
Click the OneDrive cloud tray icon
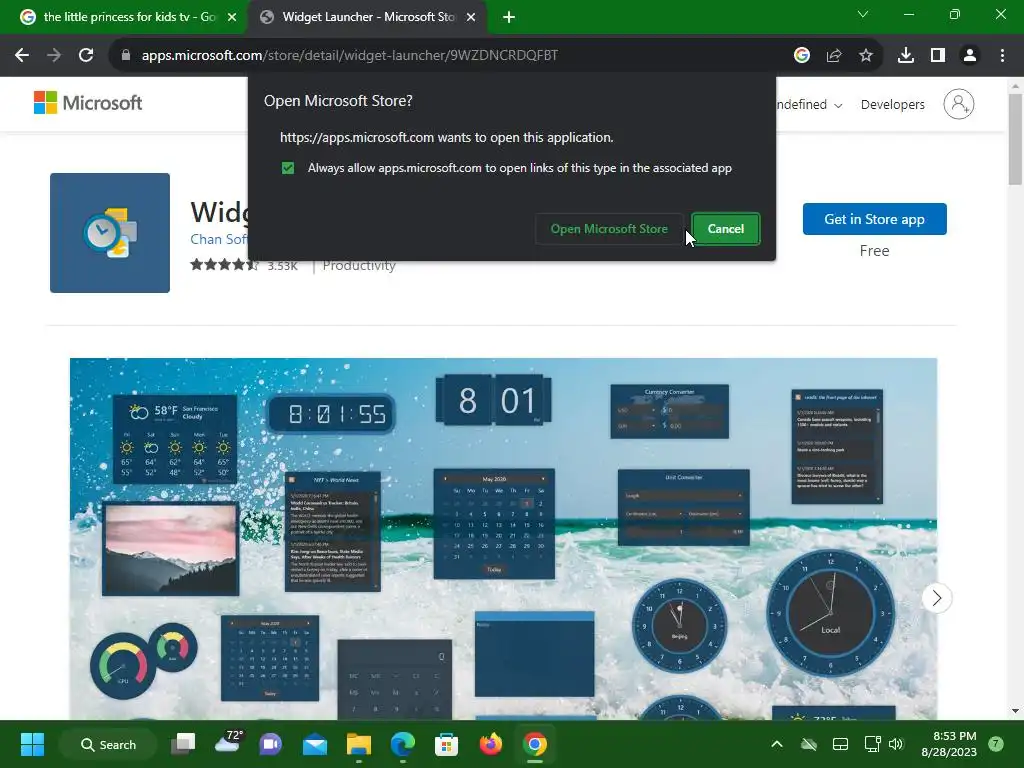coord(808,744)
